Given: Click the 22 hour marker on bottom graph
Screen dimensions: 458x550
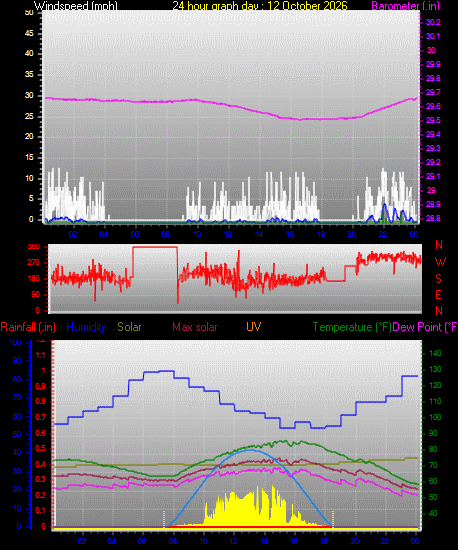Looking at the screenshot, I should [x=385, y=541].
